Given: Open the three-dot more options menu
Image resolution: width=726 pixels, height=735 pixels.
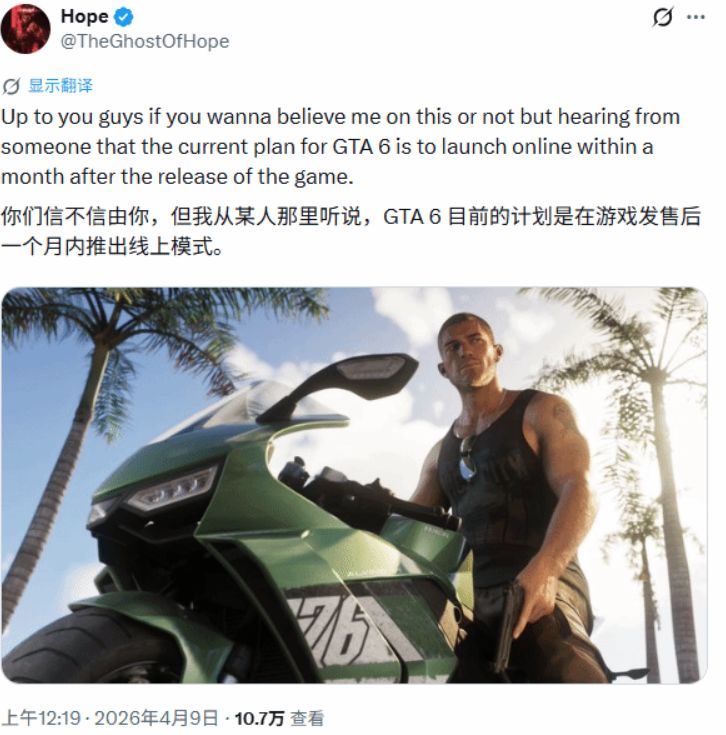Looking at the screenshot, I should pyautogui.click(x=696, y=17).
